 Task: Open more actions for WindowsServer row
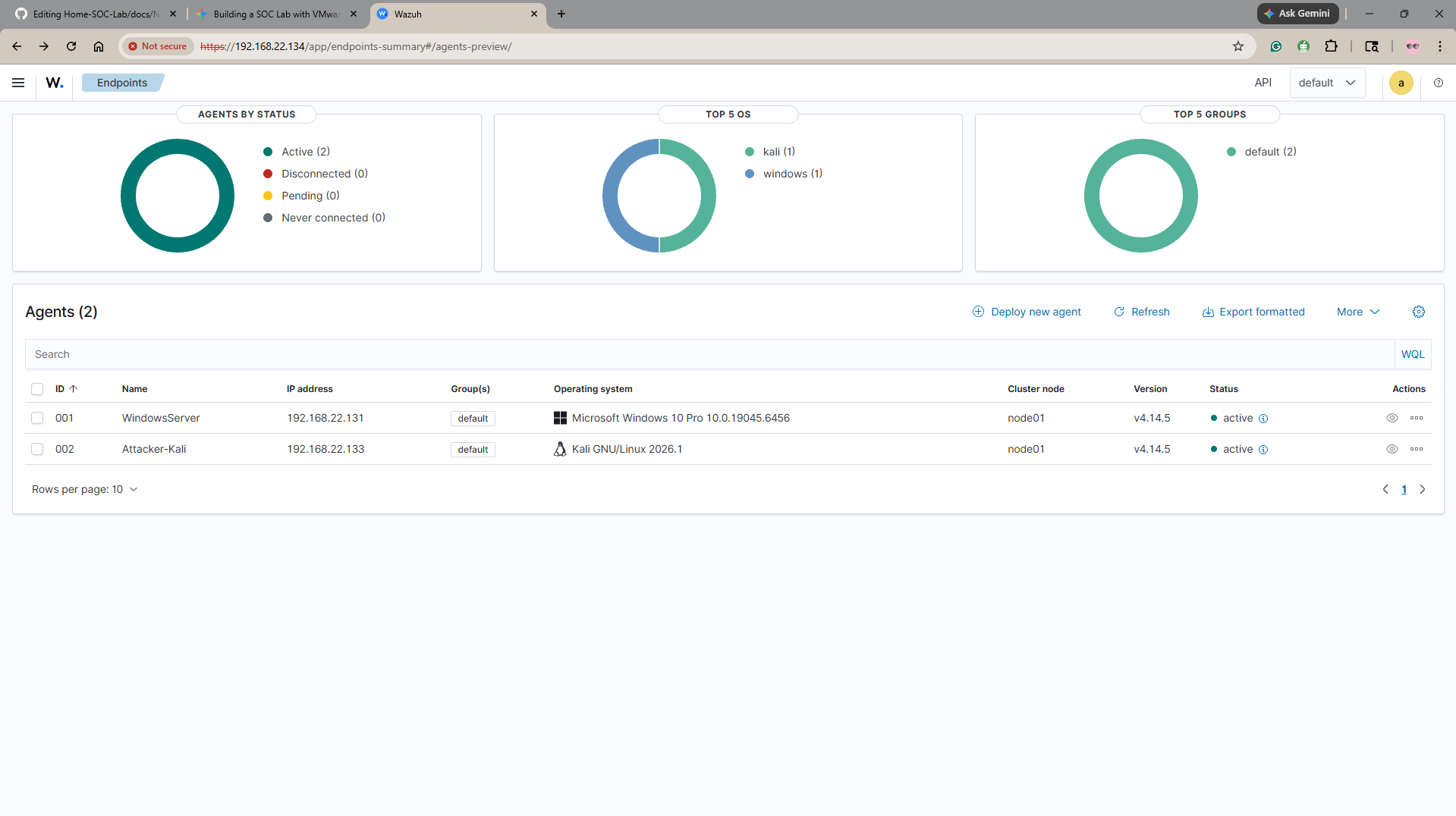coord(1416,418)
